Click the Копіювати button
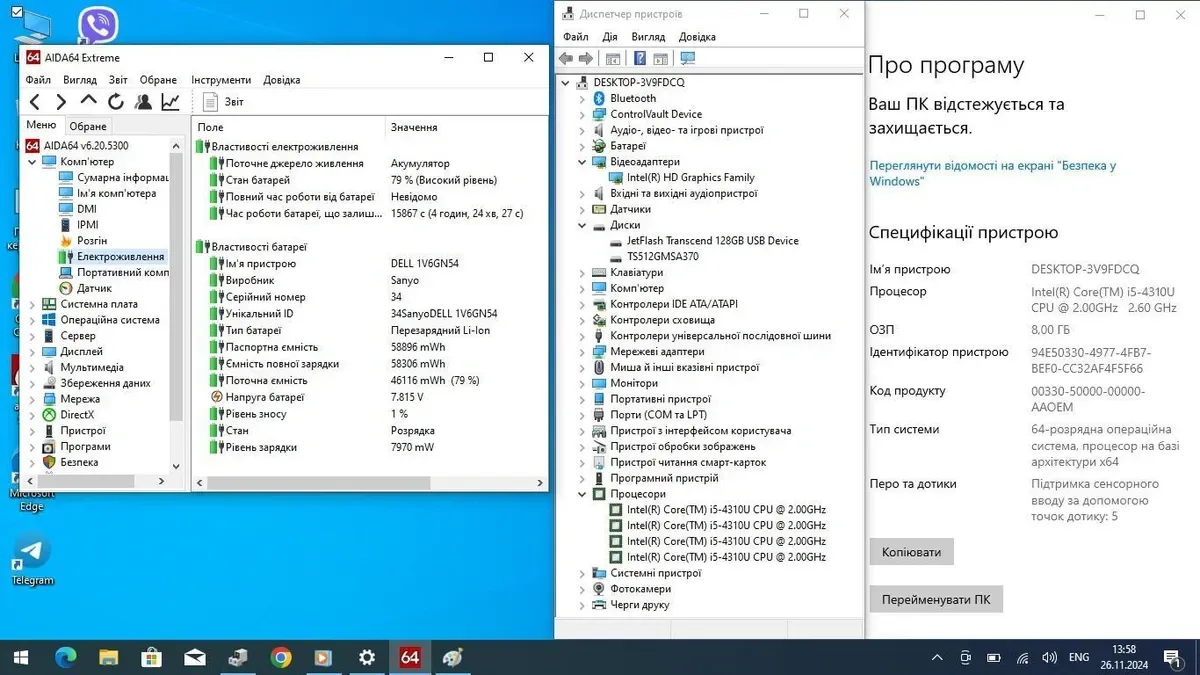The height and width of the screenshot is (675, 1200). point(911,552)
